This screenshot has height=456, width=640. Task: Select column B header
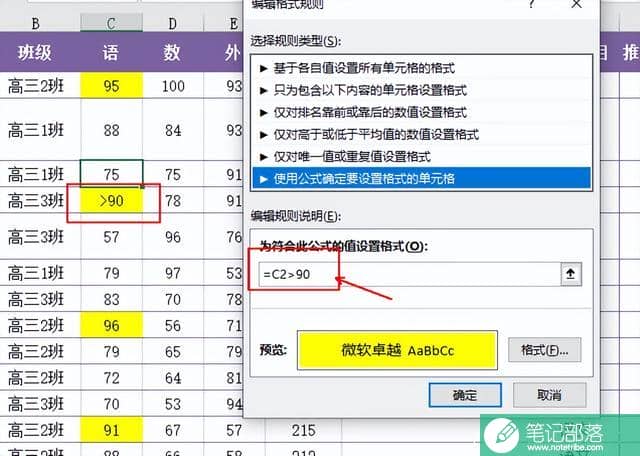click(36, 23)
